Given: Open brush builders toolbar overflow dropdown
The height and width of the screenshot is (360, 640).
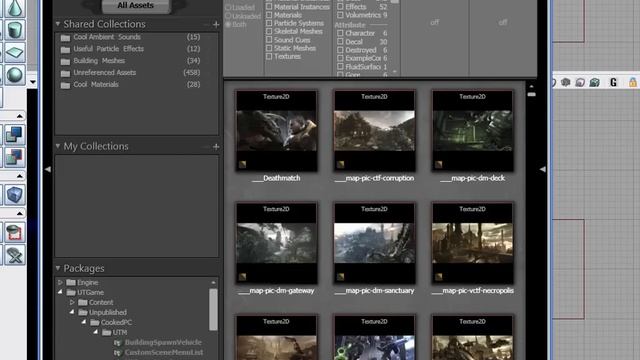Looking at the screenshot, I should [x=33, y=82].
